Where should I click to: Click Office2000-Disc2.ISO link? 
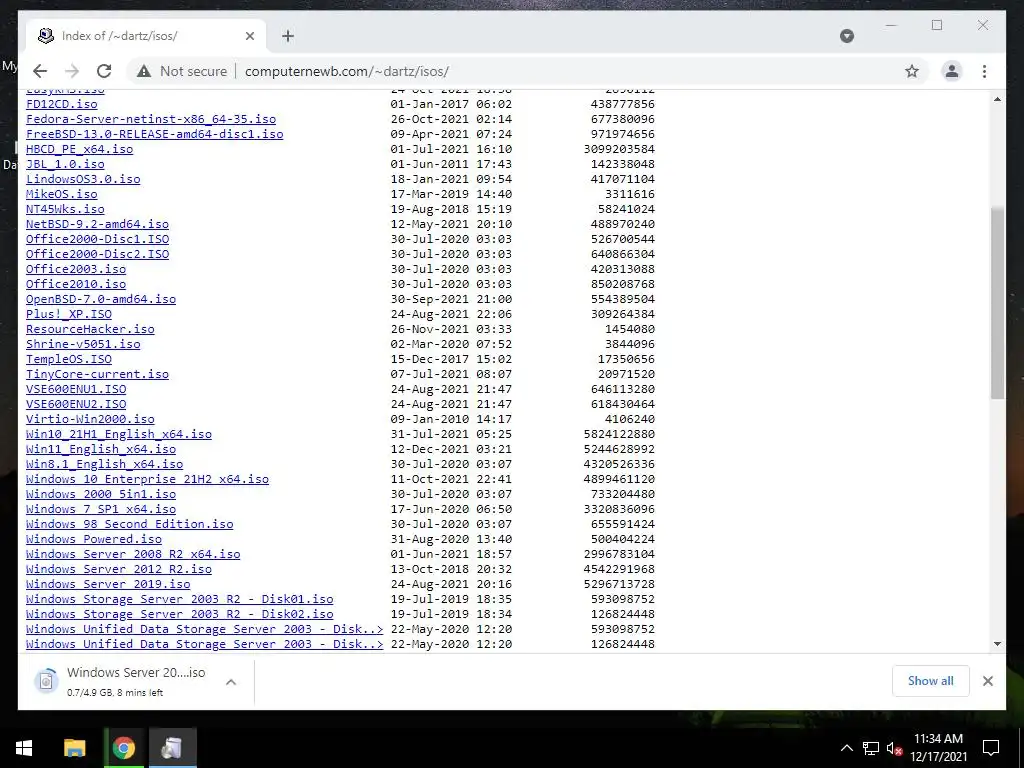tap(97, 254)
